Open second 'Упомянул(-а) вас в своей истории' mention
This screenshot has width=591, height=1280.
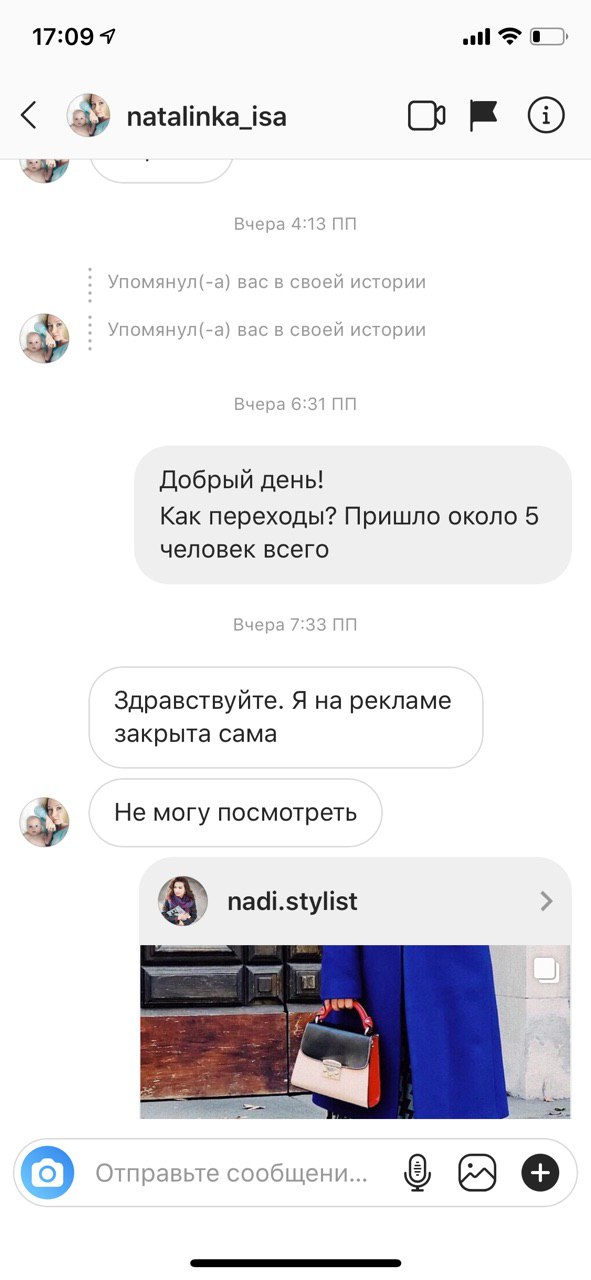[x=266, y=330]
